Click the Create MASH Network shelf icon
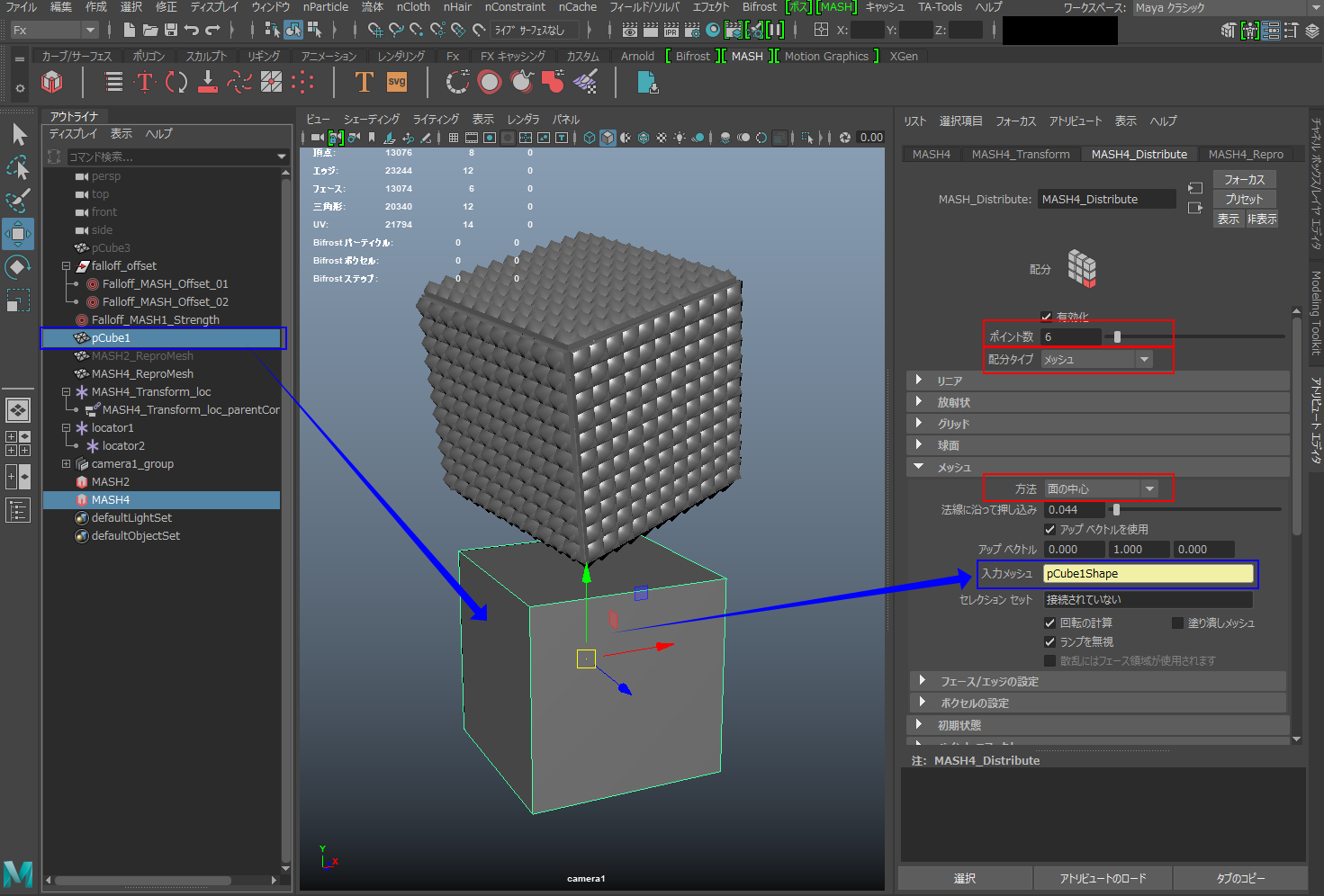Image resolution: width=1324 pixels, height=896 pixels. click(x=52, y=82)
